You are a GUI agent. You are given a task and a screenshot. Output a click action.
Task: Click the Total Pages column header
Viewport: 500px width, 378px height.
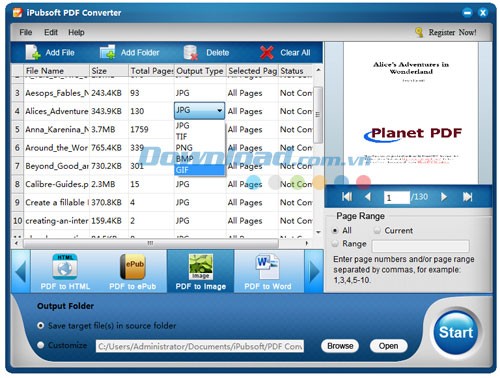[151, 71]
